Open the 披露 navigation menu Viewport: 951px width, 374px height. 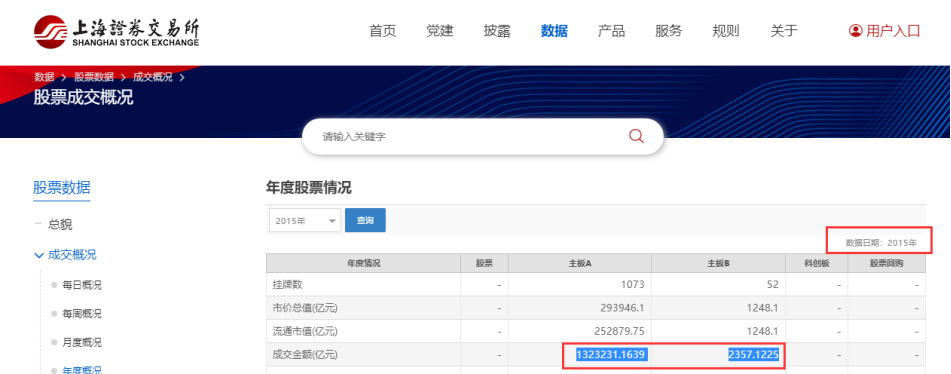(x=497, y=31)
